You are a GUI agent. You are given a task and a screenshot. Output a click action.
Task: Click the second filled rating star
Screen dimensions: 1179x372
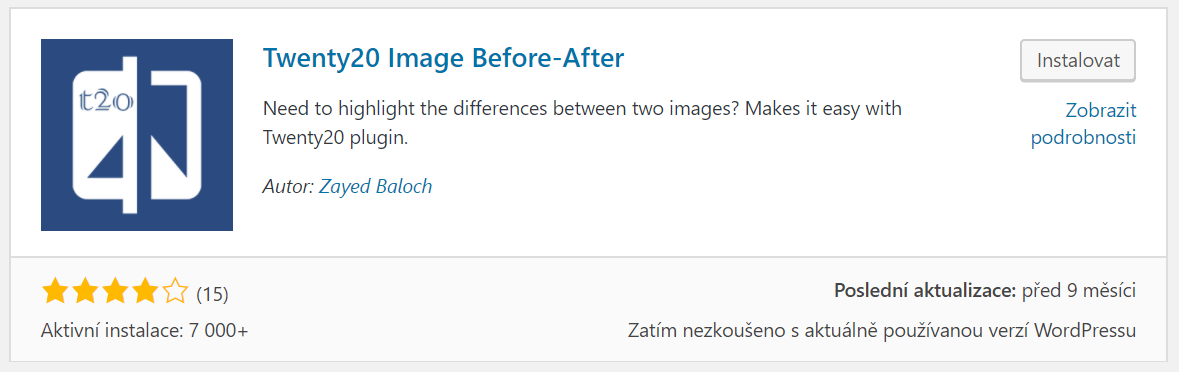pyautogui.click(x=84, y=292)
